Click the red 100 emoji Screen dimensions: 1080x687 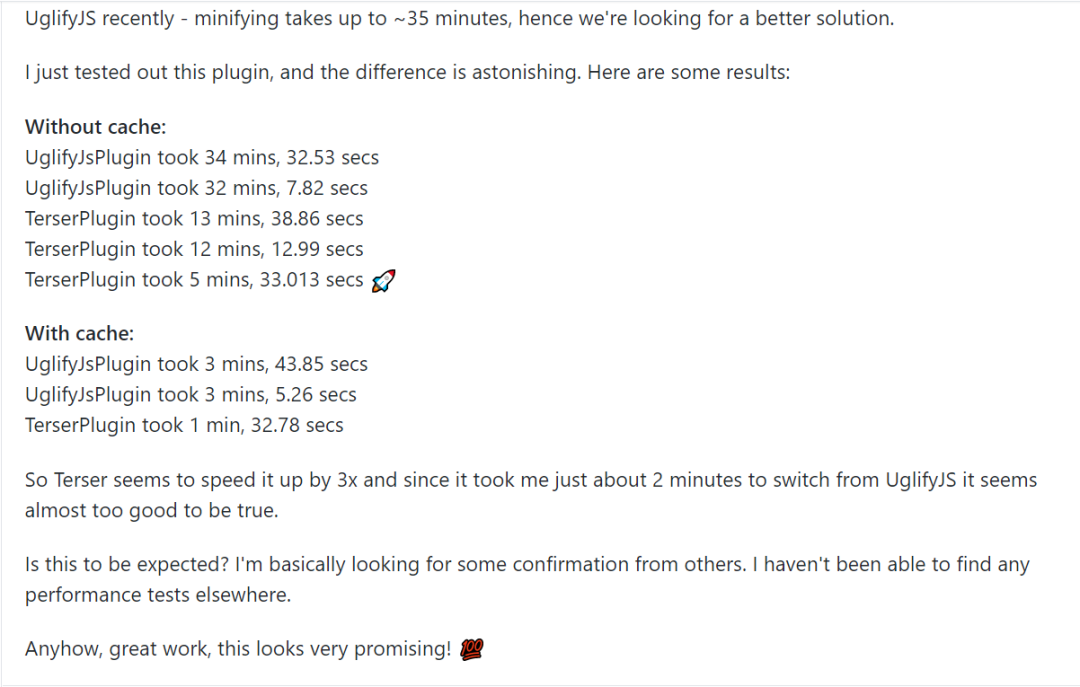[x=472, y=650]
